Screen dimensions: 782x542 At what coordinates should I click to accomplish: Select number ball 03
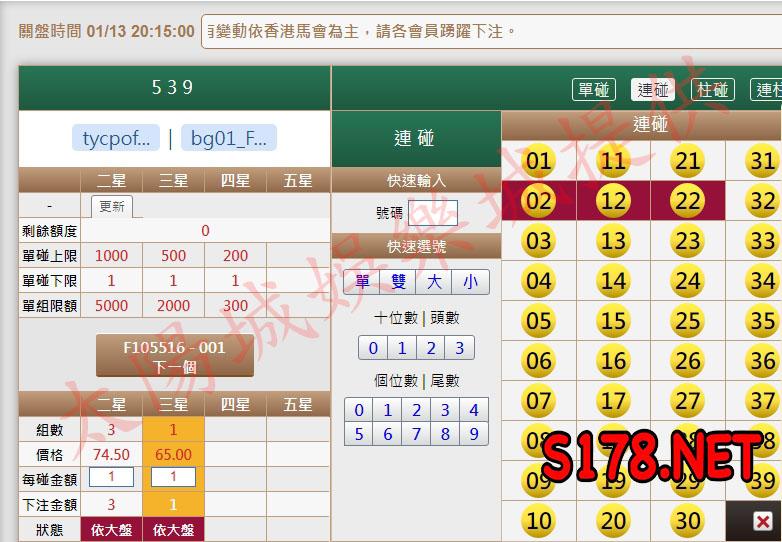pyautogui.click(x=538, y=241)
